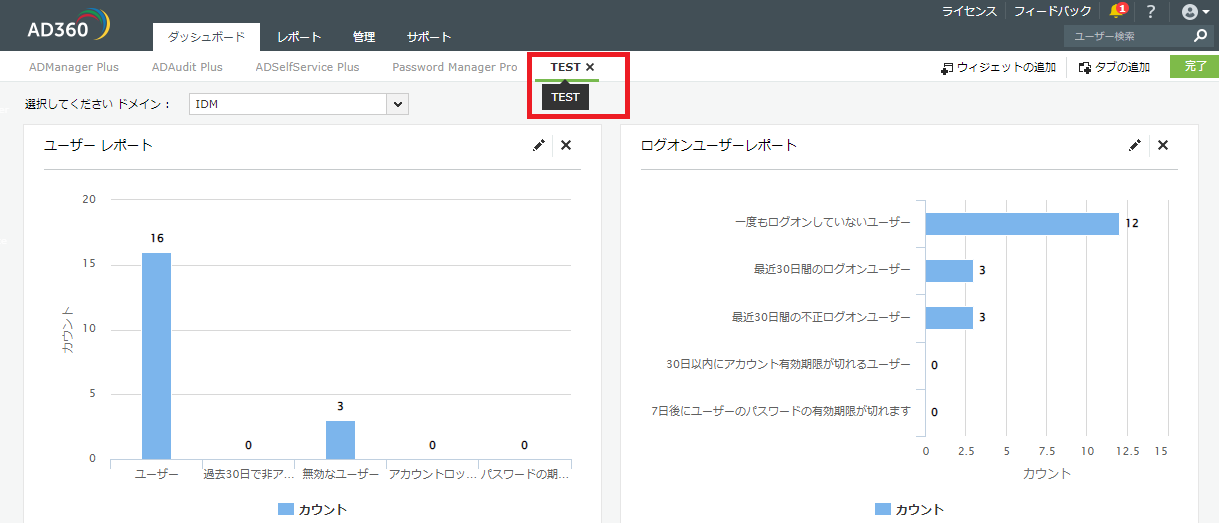Close the TEST tab with its X
This screenshot has width=1219, height=523.
pos(590,67)
